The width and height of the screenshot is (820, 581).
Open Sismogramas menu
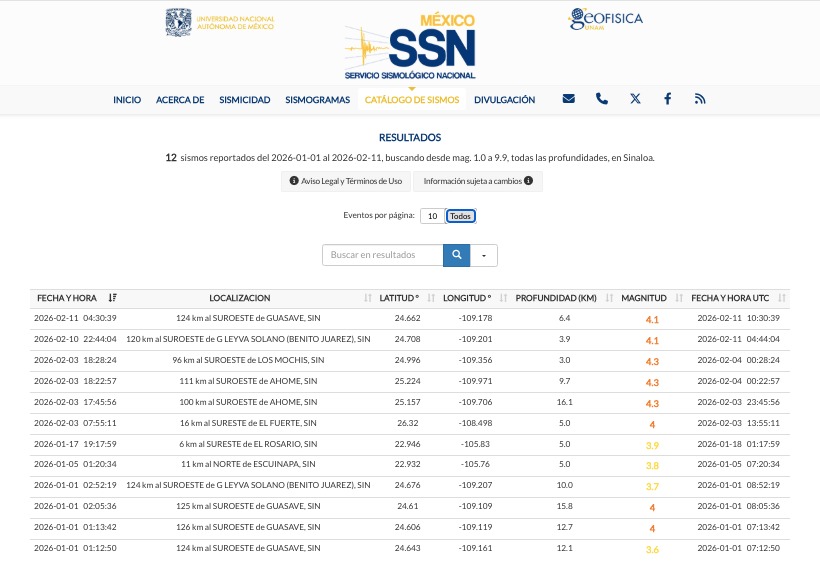pyautogui.click(x=317, y=100)
